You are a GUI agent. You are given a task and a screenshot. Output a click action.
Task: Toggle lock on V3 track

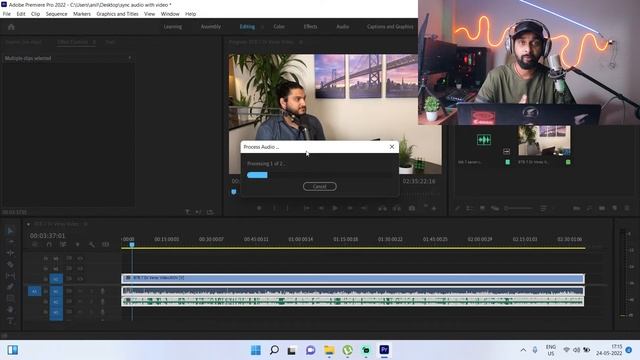click(x=46, y=258)
